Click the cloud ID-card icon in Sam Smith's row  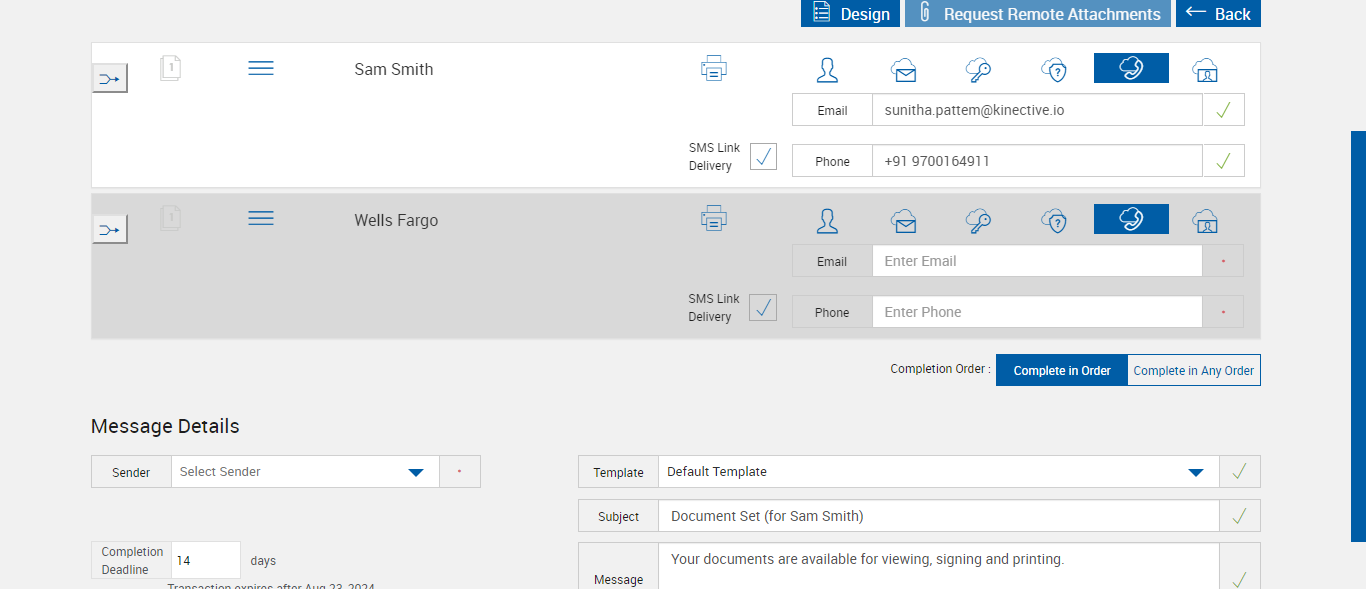[x=1205, y=70]
